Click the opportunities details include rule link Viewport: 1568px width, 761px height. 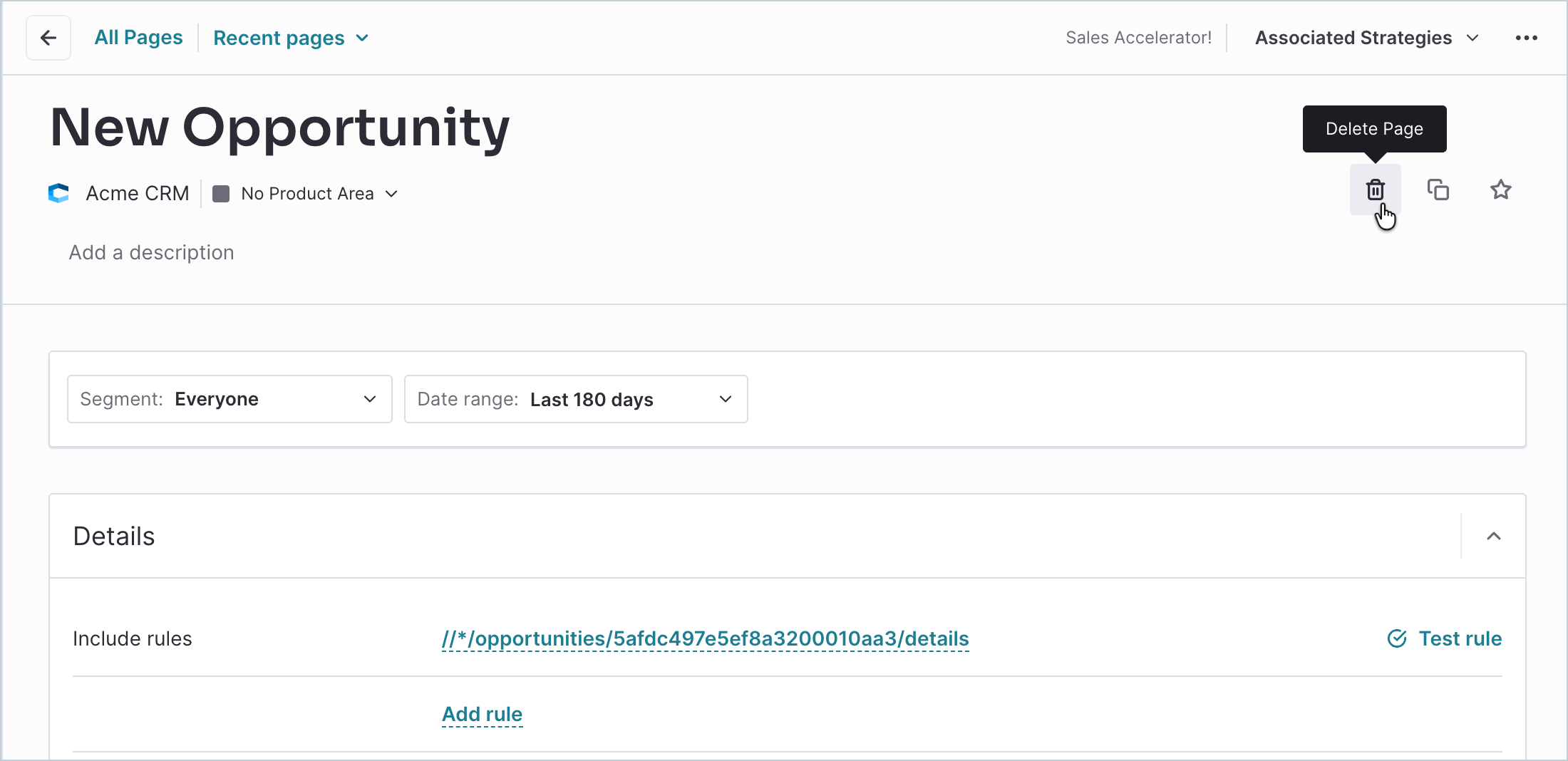705,638
